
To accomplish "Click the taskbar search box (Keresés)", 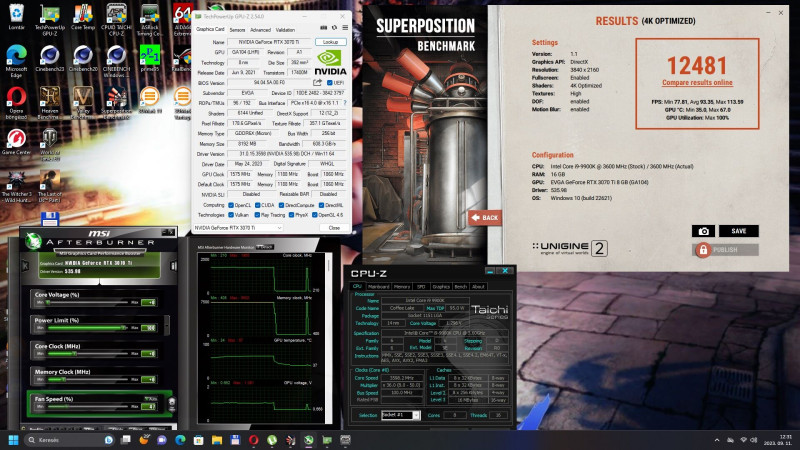I will click(70, 440).
